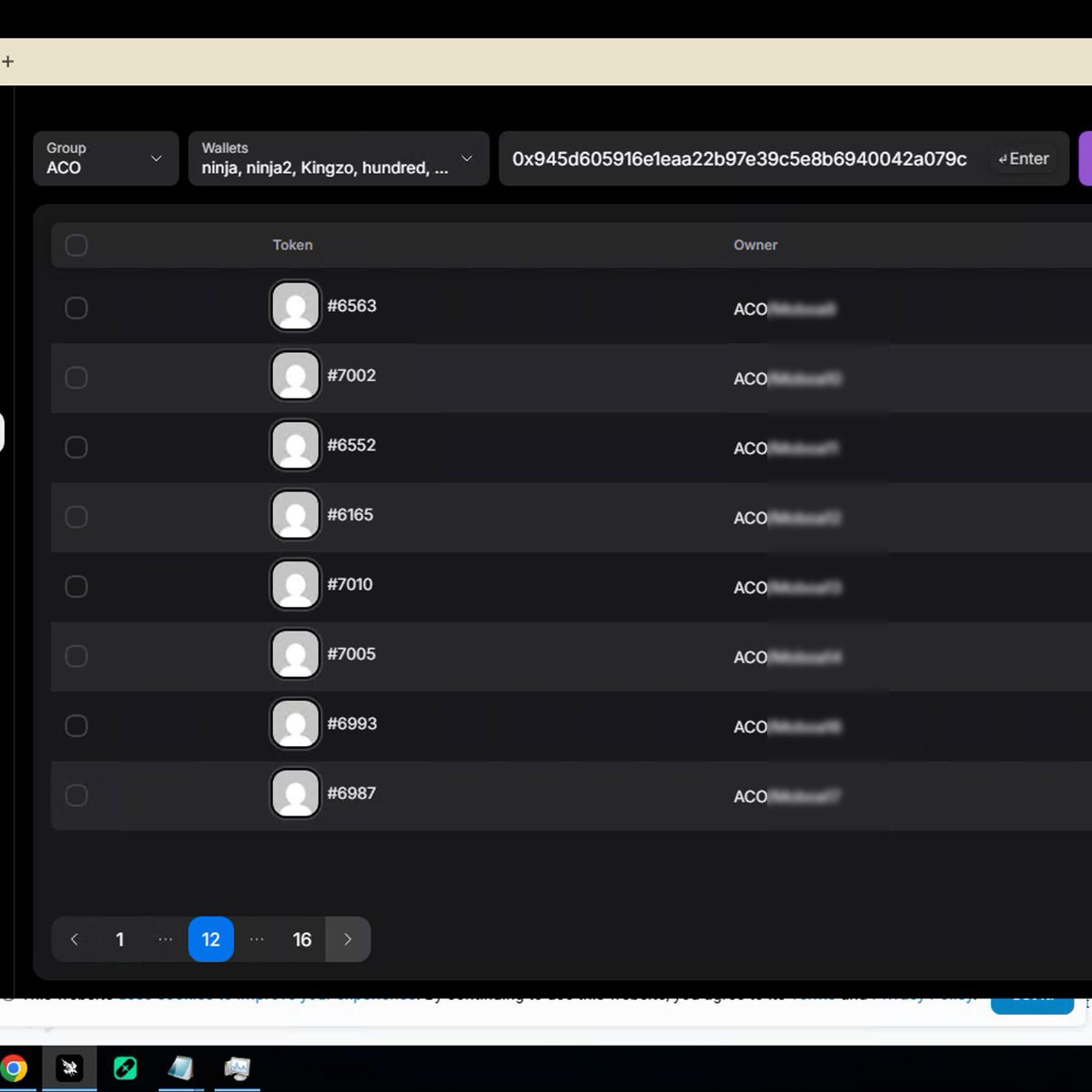Click the avatar thumbnail for token #7002
The height and width of the screenshot is (1092, 1092).
click(295, 376)
